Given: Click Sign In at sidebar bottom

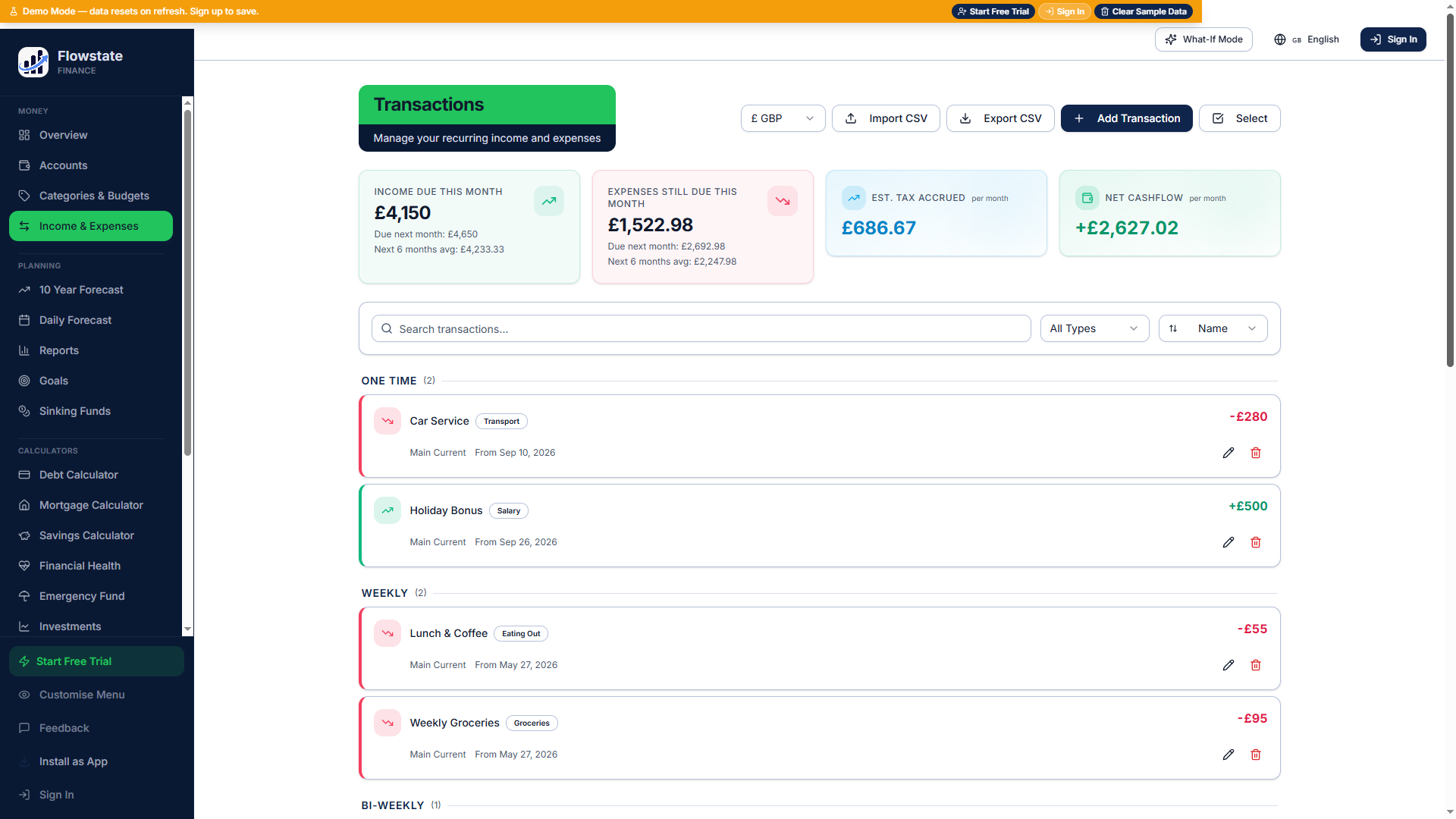Looking at the screenshot, I should 96,795.
